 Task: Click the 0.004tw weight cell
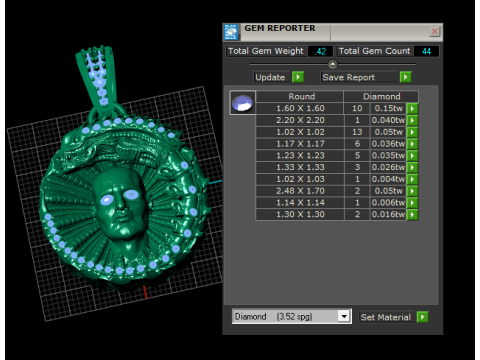pyautogui.click(x=388, y=179)
